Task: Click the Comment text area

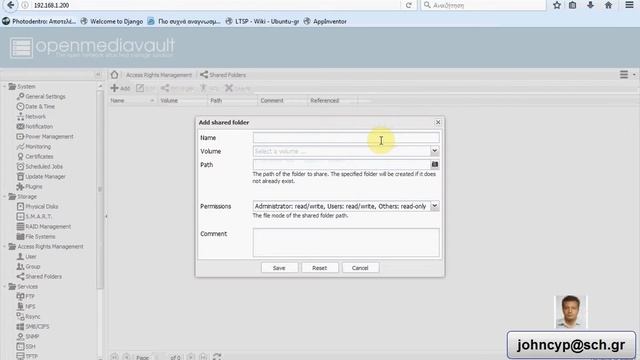Action: coord(346,242)
